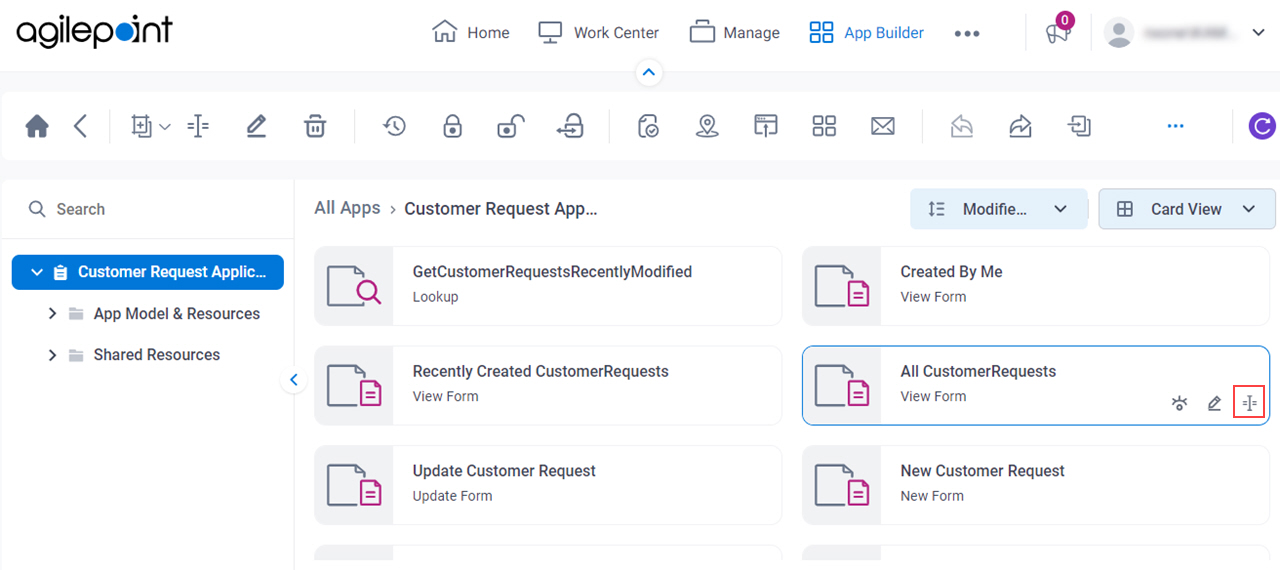Open GetCustomerRequestsRecentlyModified lookup card
This screenshot has height=570, width=1280.
(x=548, y=286)
